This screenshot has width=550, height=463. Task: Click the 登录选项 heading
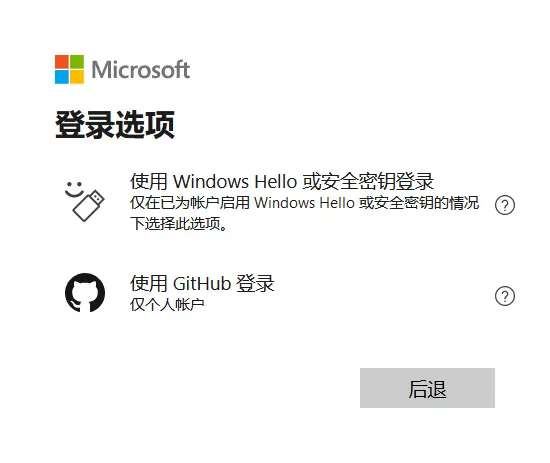(115, 125)
